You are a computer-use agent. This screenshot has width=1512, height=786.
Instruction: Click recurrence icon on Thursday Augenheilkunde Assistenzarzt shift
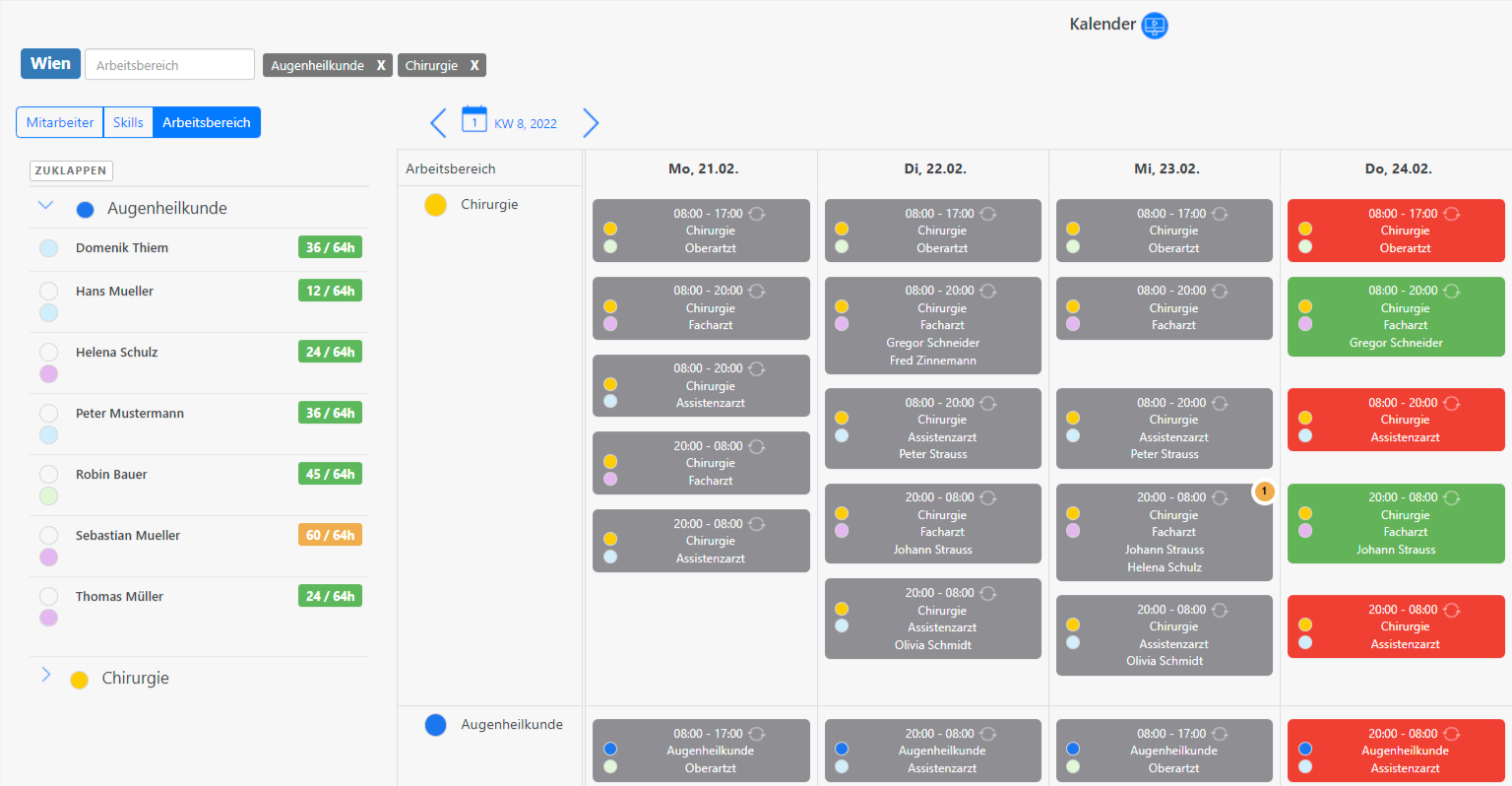tap(1452, 734)
